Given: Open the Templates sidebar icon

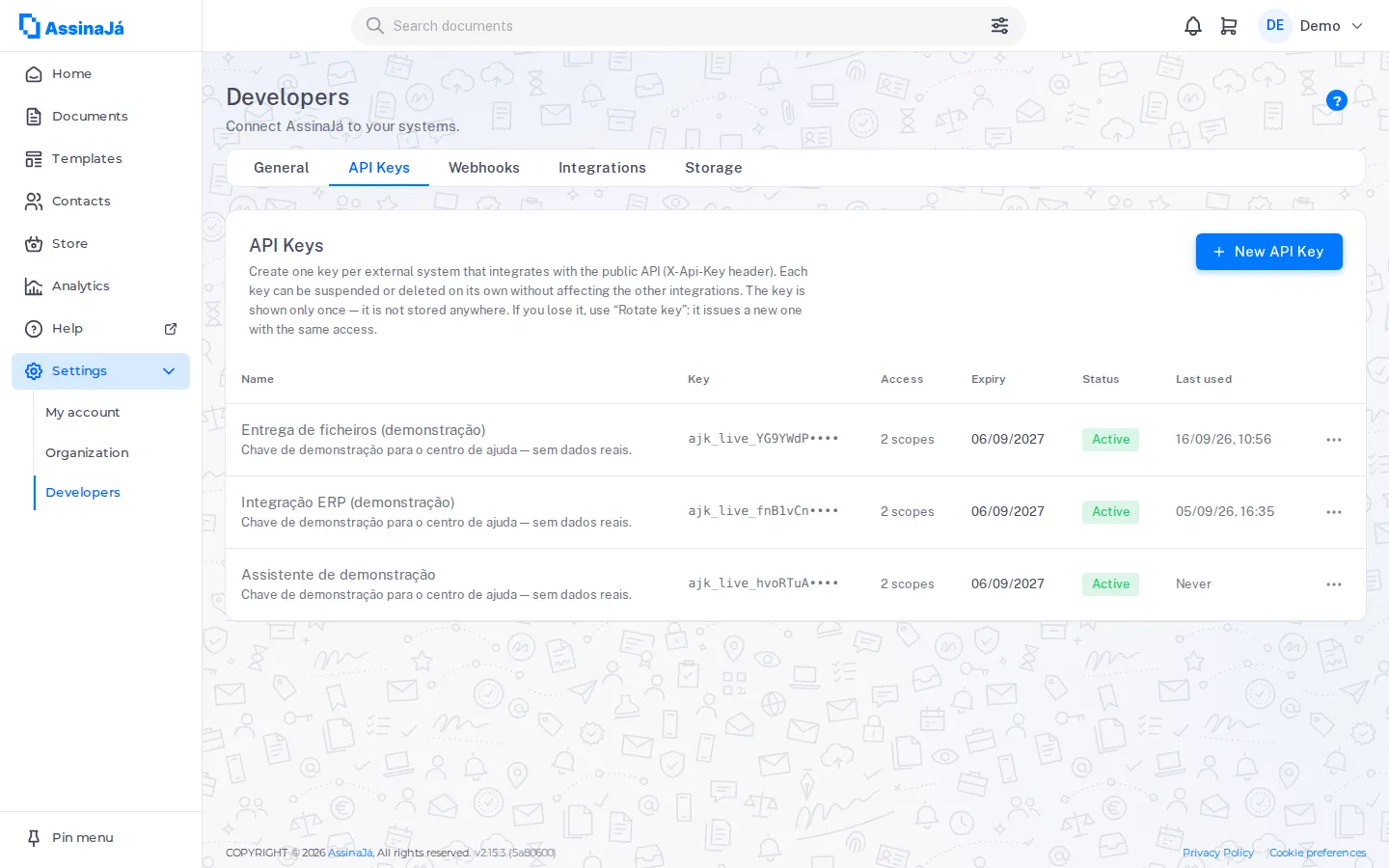Looking at the screenshot, I should [x=34, y=159].
